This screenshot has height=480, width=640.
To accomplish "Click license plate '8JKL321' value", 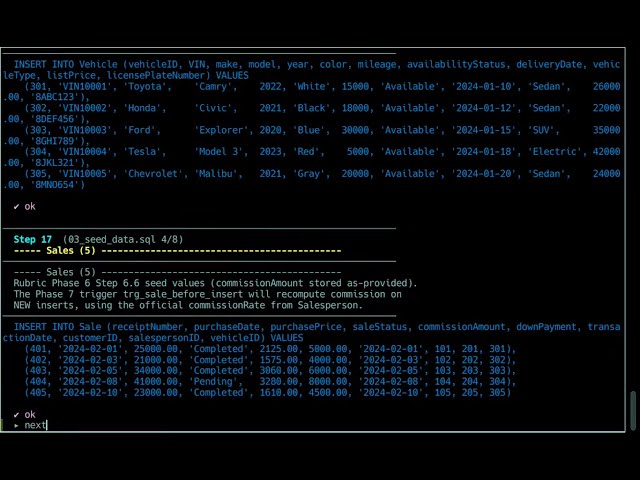I will (x=55, y=163).
